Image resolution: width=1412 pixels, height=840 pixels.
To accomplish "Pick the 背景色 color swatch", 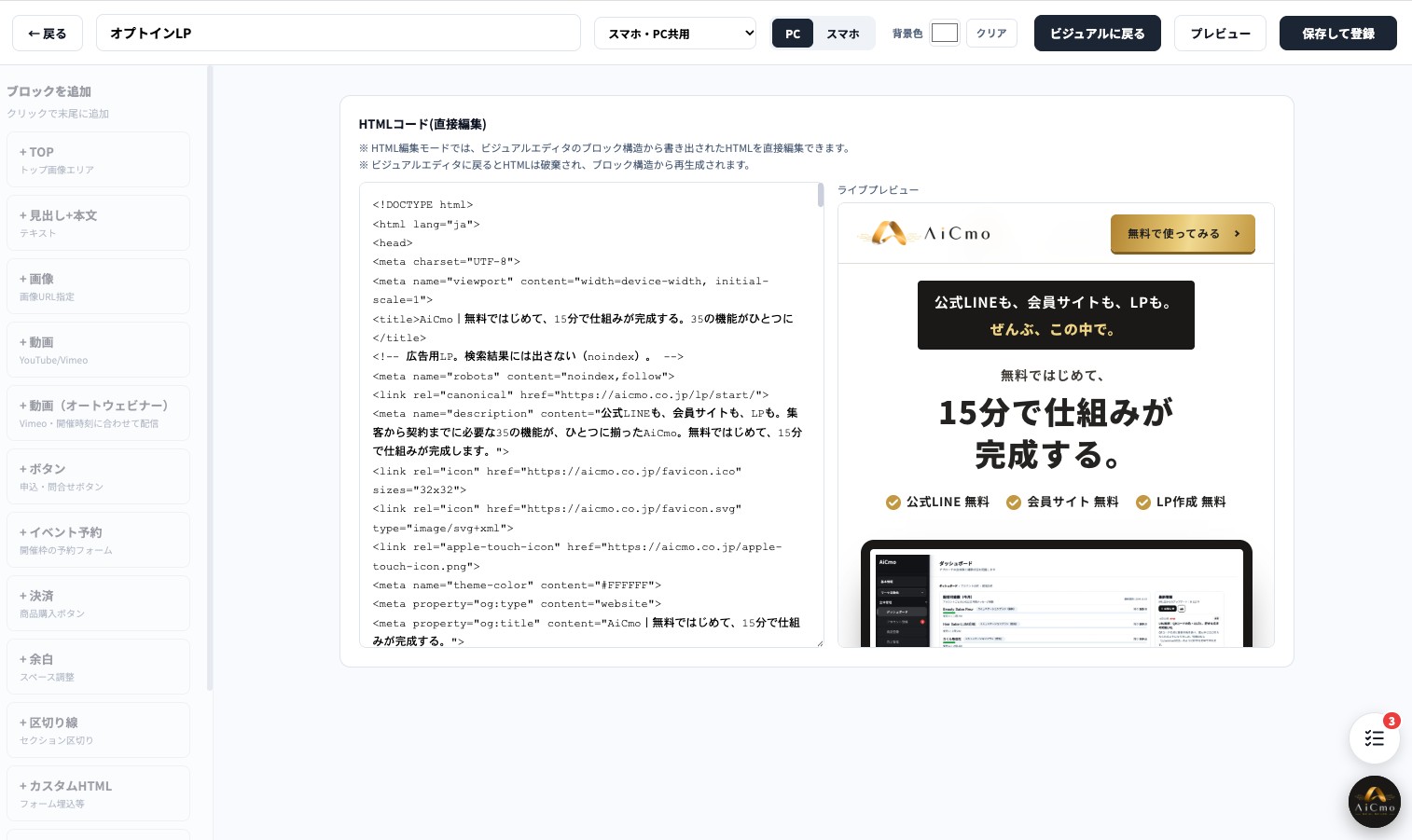I will (x=945, y=33).
